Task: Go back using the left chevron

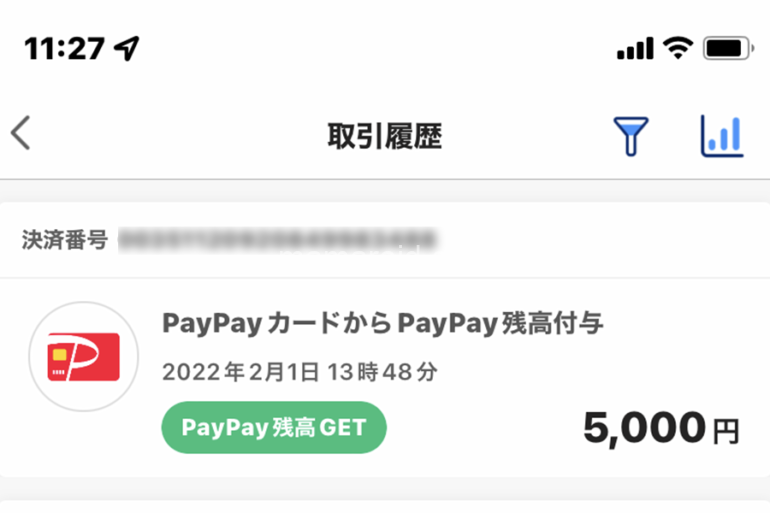Action: 21,133
